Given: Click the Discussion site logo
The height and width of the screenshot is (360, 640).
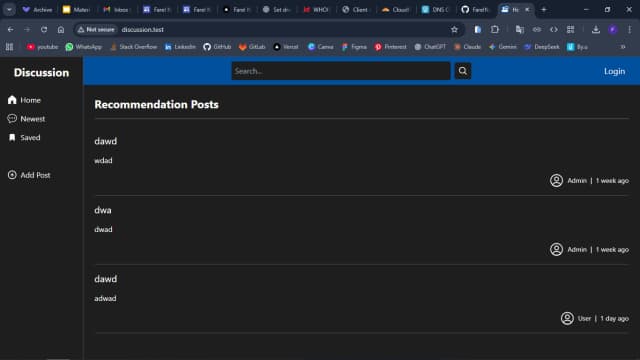Looking at the screenshot, I should pos(41,73).
